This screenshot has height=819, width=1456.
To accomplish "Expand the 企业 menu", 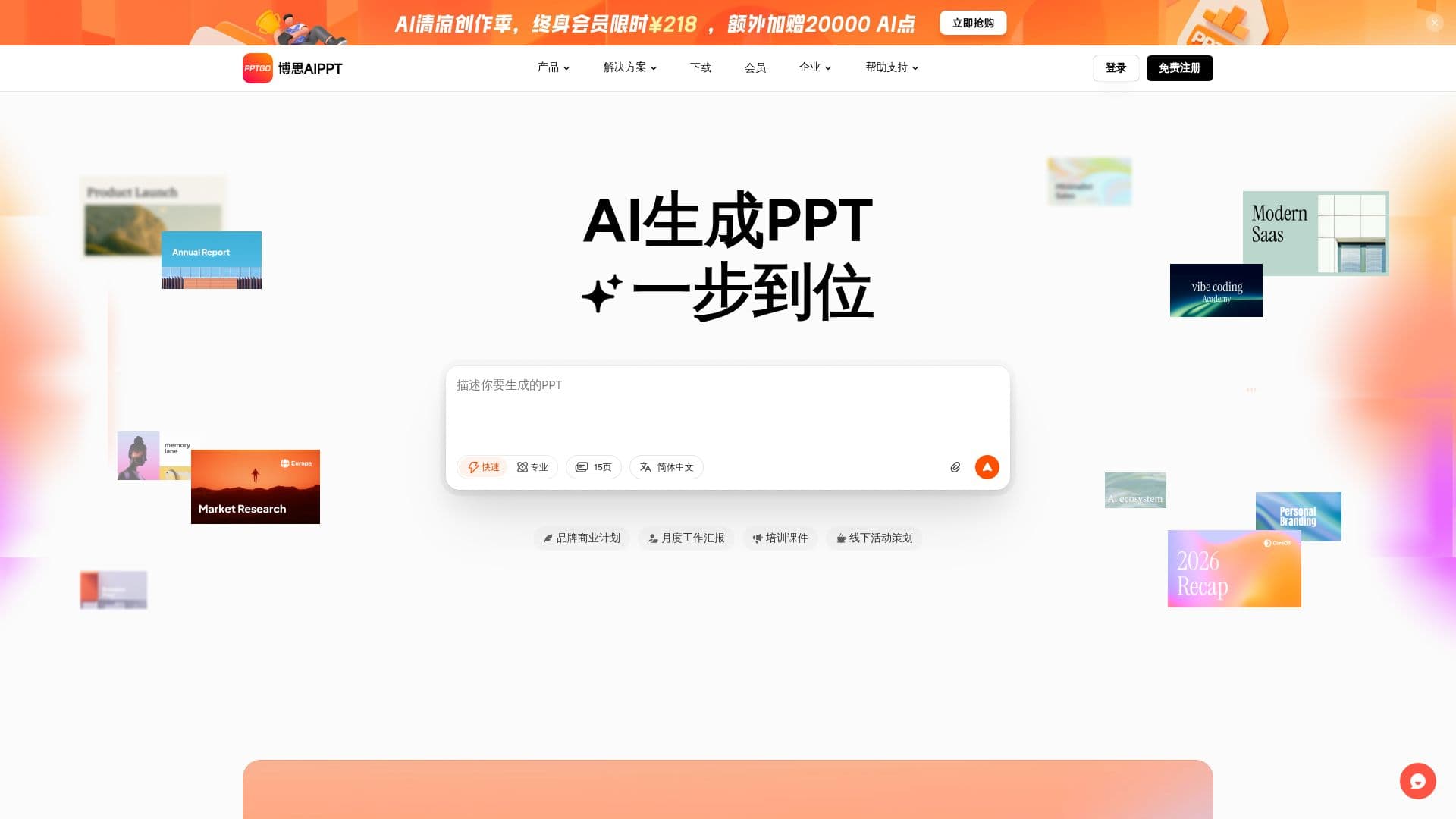I will click(815, 67).
